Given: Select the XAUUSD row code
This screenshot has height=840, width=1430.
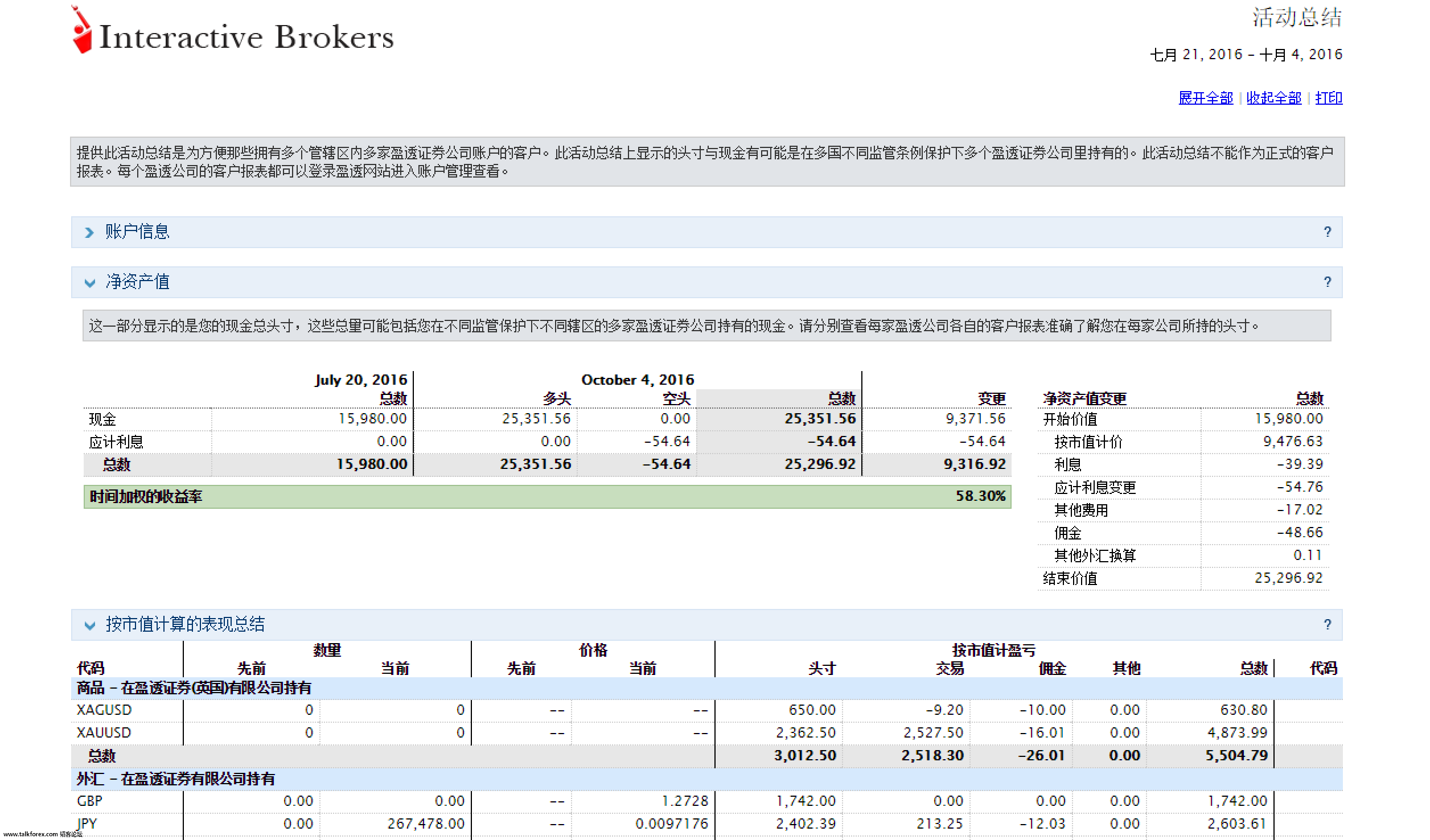Looking at the screenshot, I should click(x=104, y=732).
